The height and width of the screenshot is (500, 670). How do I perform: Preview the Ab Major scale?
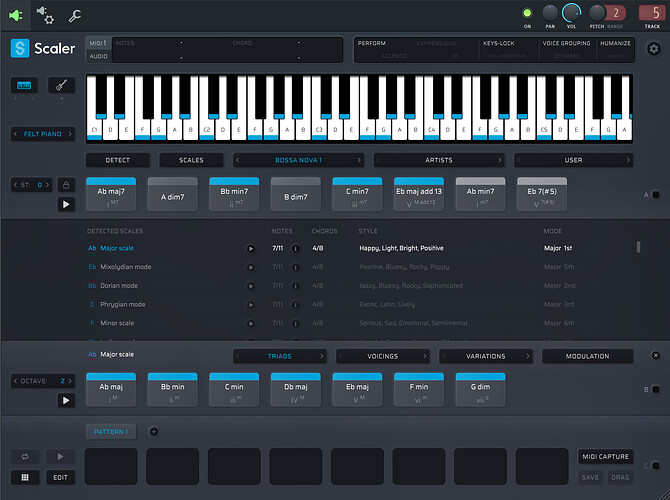pos(251,248)
